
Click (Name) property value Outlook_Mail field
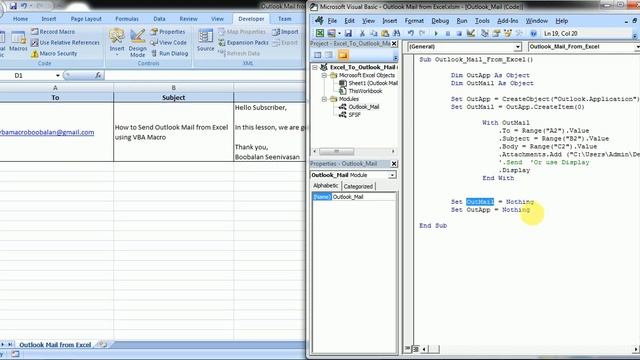364,197
